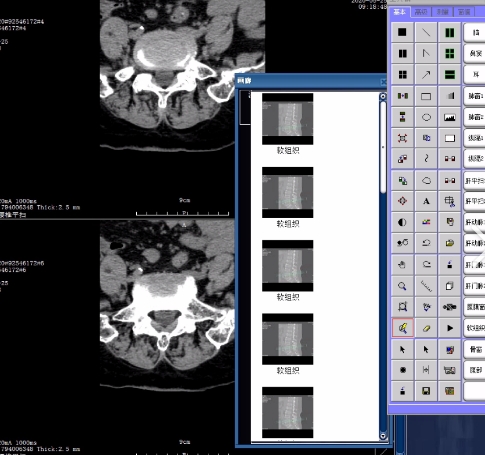Viewport: 485px width, 455px height.
Task: Open the histogram icon tool
Action: (450, 117)
